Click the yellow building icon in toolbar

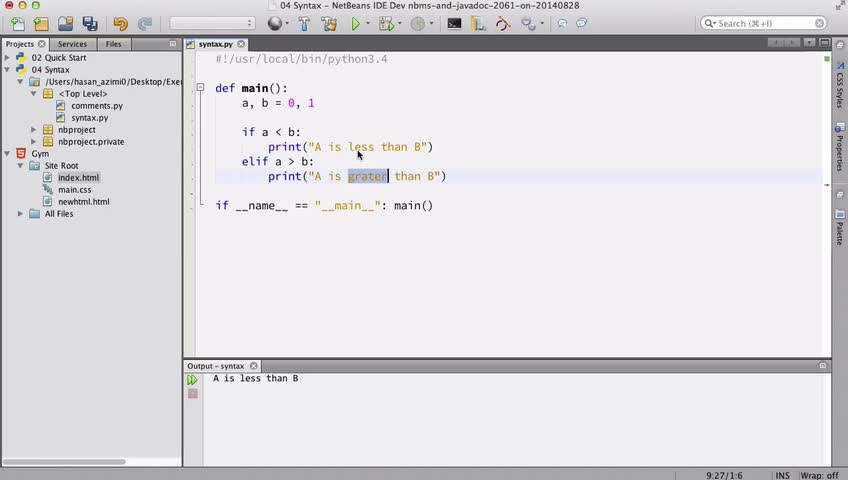point(478,24)
